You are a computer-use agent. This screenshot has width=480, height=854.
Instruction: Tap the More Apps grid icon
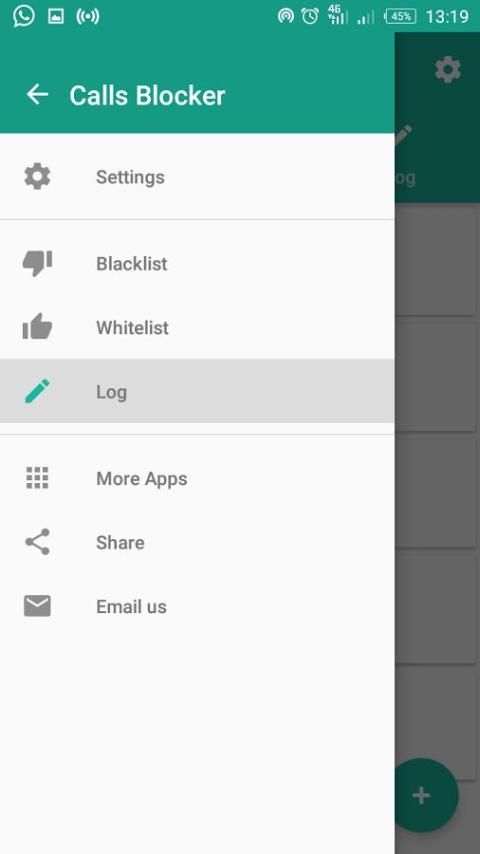tap(37, 478)
